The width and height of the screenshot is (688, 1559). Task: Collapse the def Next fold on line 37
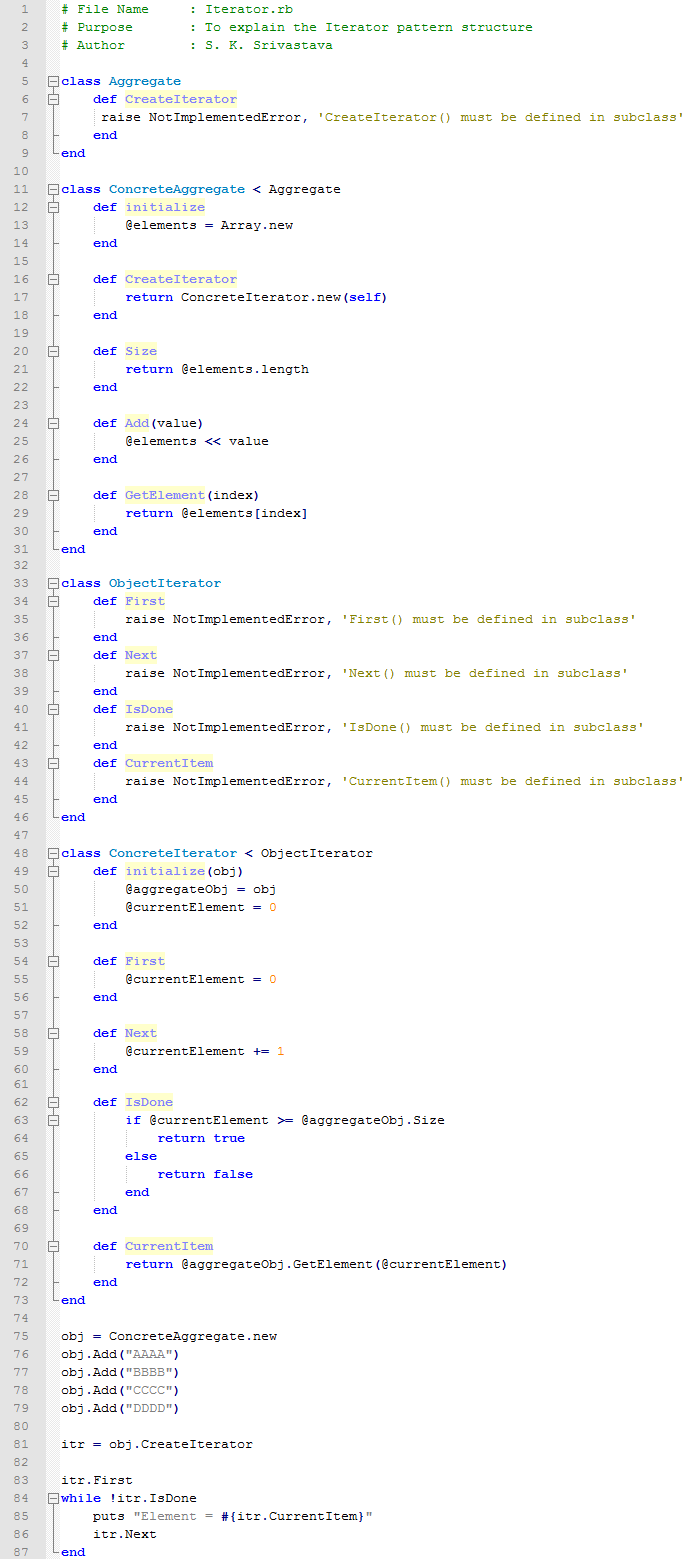pyautogui.click(x=52, y=656)
